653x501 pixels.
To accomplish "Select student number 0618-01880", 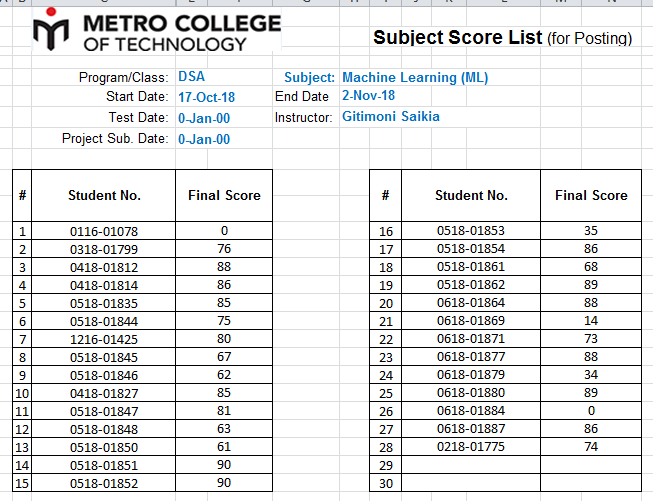I will tap(471, 393).
